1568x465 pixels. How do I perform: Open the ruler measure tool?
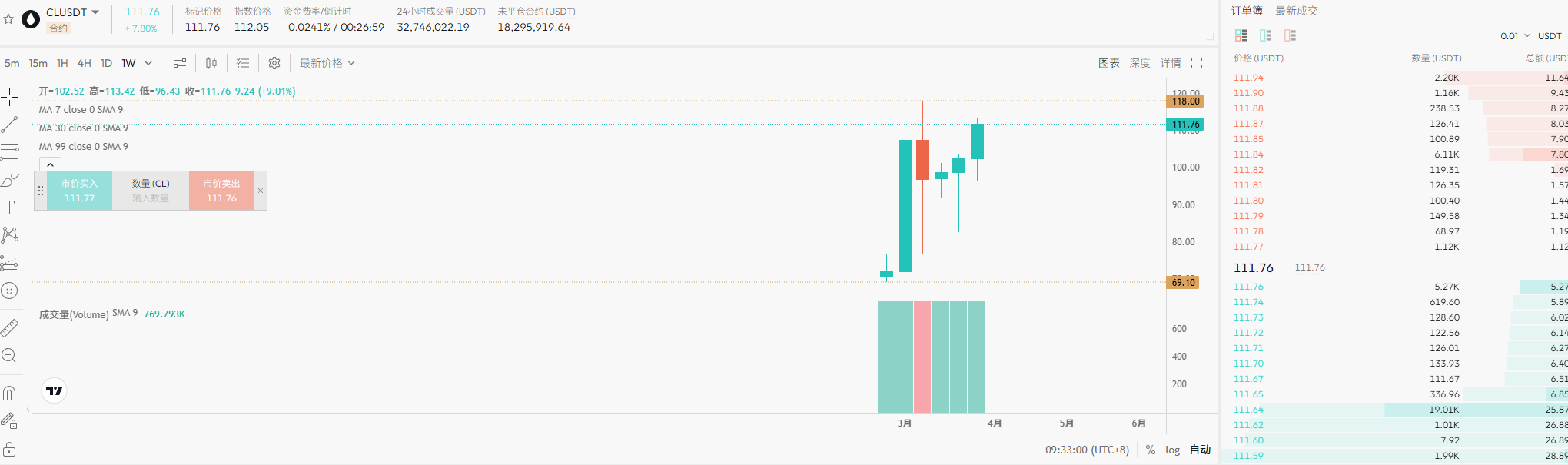click(9, 328)
